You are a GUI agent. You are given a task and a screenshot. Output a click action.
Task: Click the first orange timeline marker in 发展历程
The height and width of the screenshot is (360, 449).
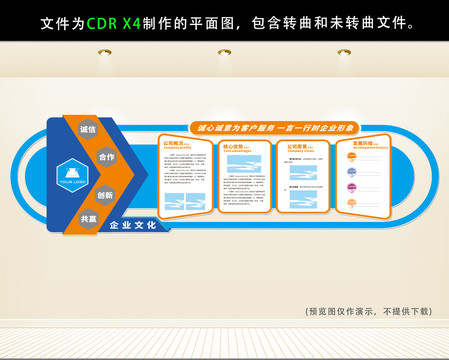click(352, 156)
